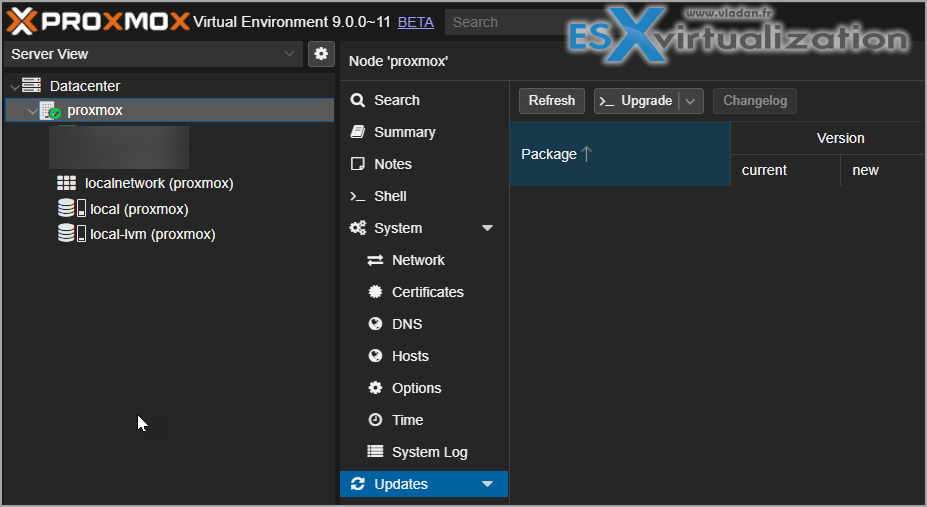
Task: Click the DNS globe icon
Action: pyautogui.click(x=375, y=324)
